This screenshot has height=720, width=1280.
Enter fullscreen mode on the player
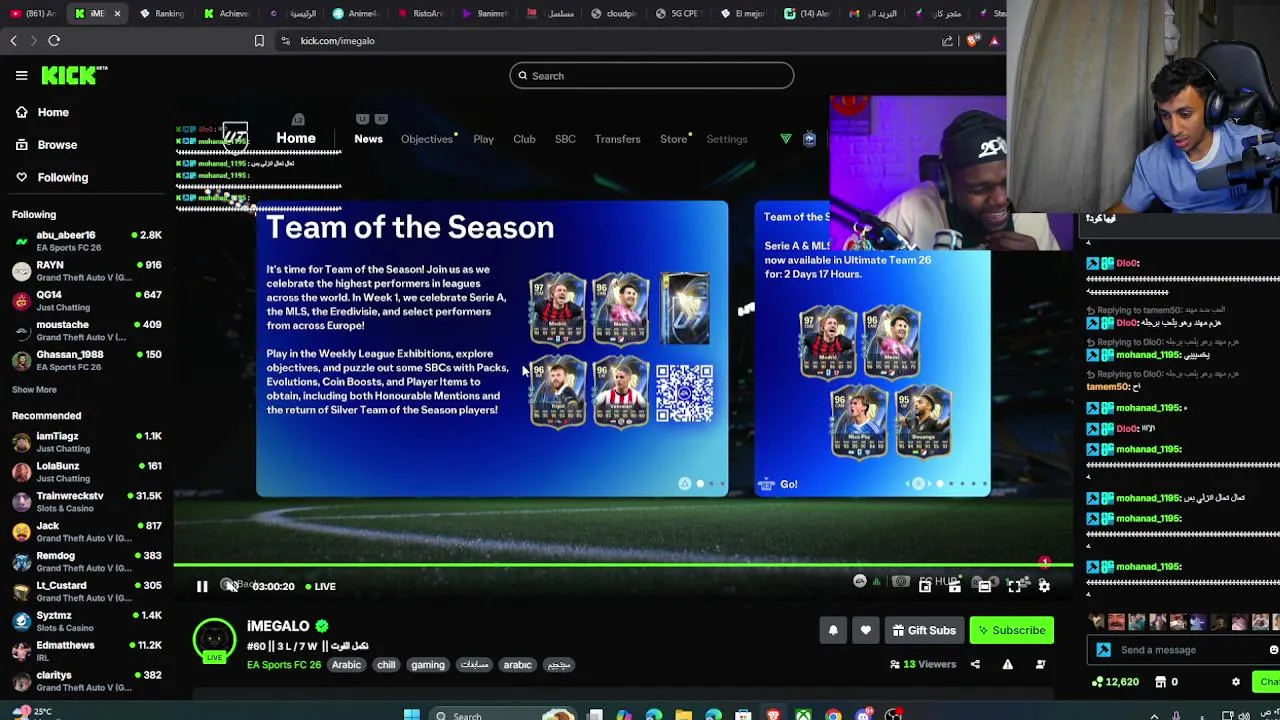pyautogui.click(x=1014, y=586)
